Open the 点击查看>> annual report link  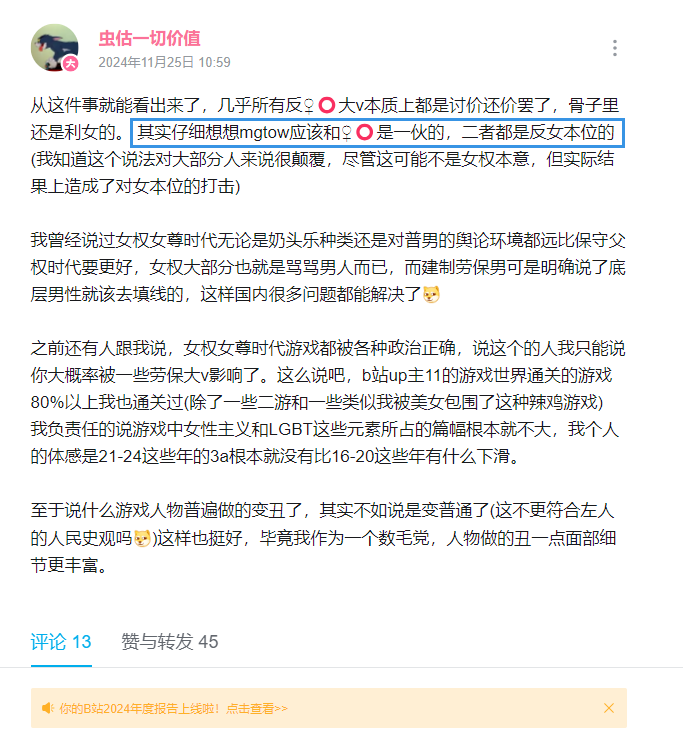coord(257,709)
